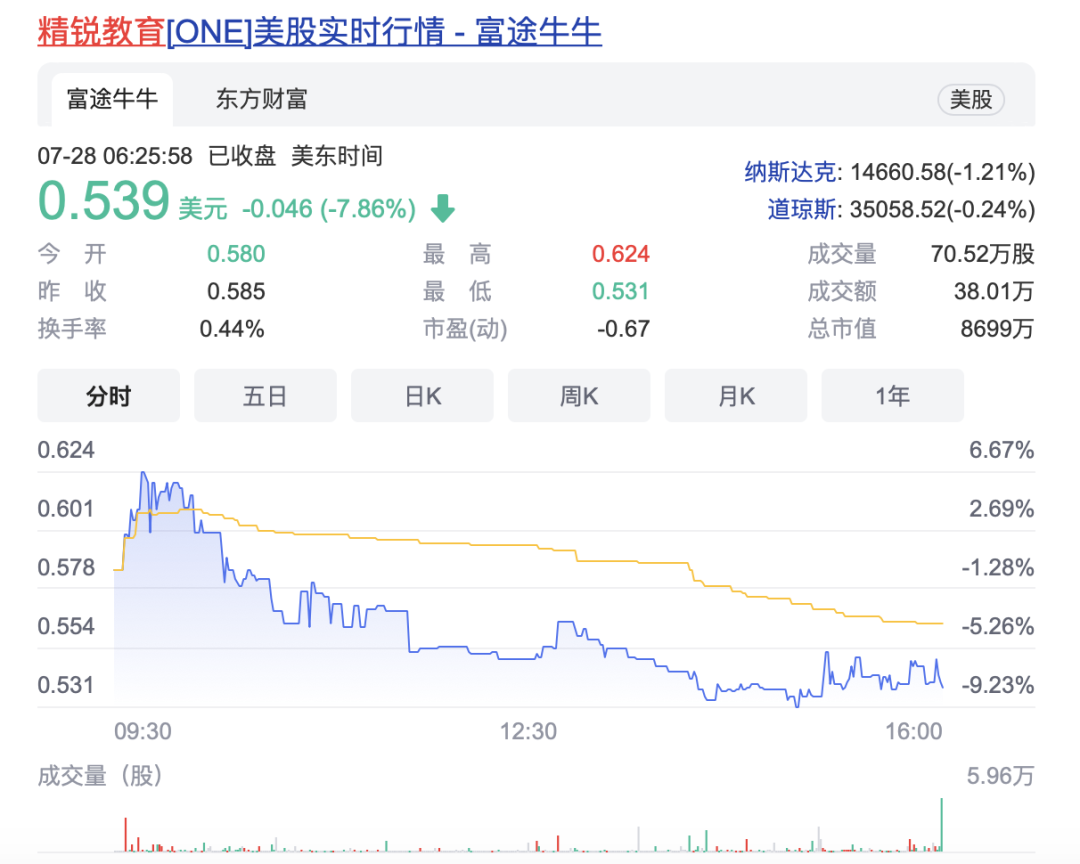Click the 最高 price value 0.624
The image size is (1080, 864).
(621, 254)
